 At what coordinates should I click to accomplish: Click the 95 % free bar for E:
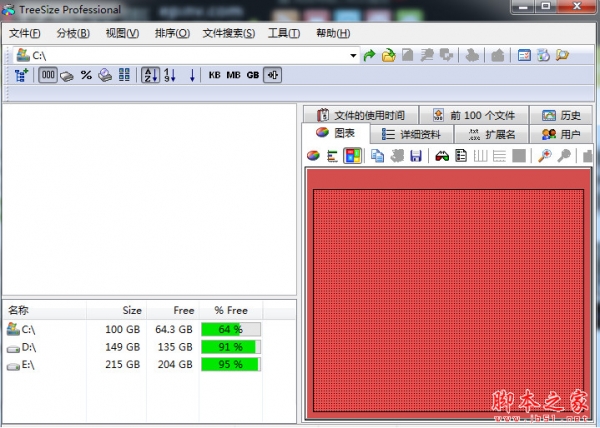pos(231,365)
